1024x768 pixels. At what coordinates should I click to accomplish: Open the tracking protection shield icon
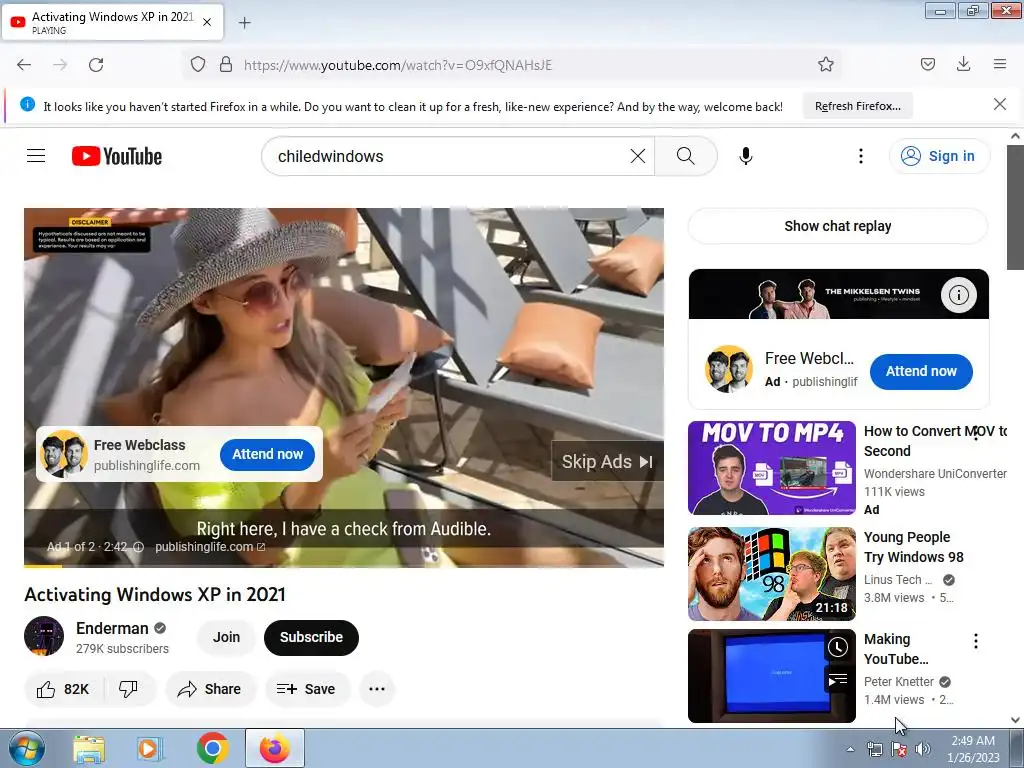tap(198, 64)
